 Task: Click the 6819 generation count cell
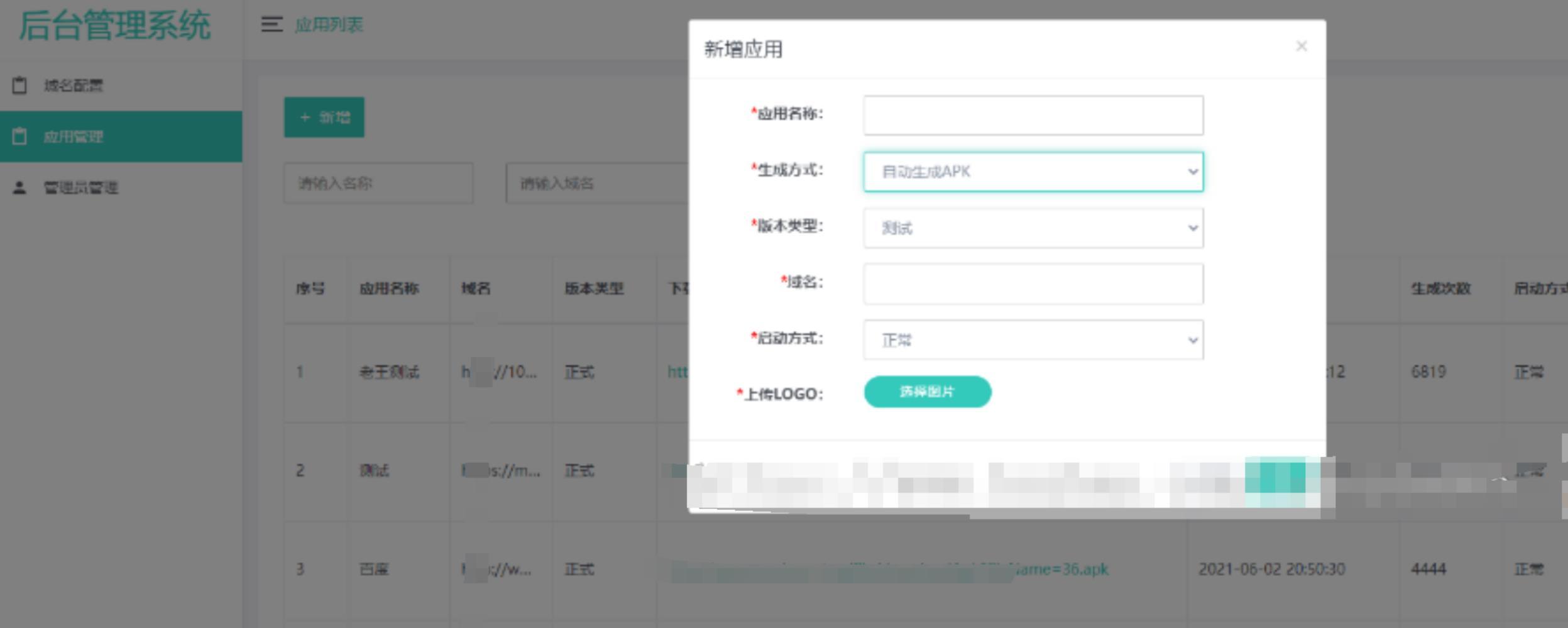[1428, 372]
